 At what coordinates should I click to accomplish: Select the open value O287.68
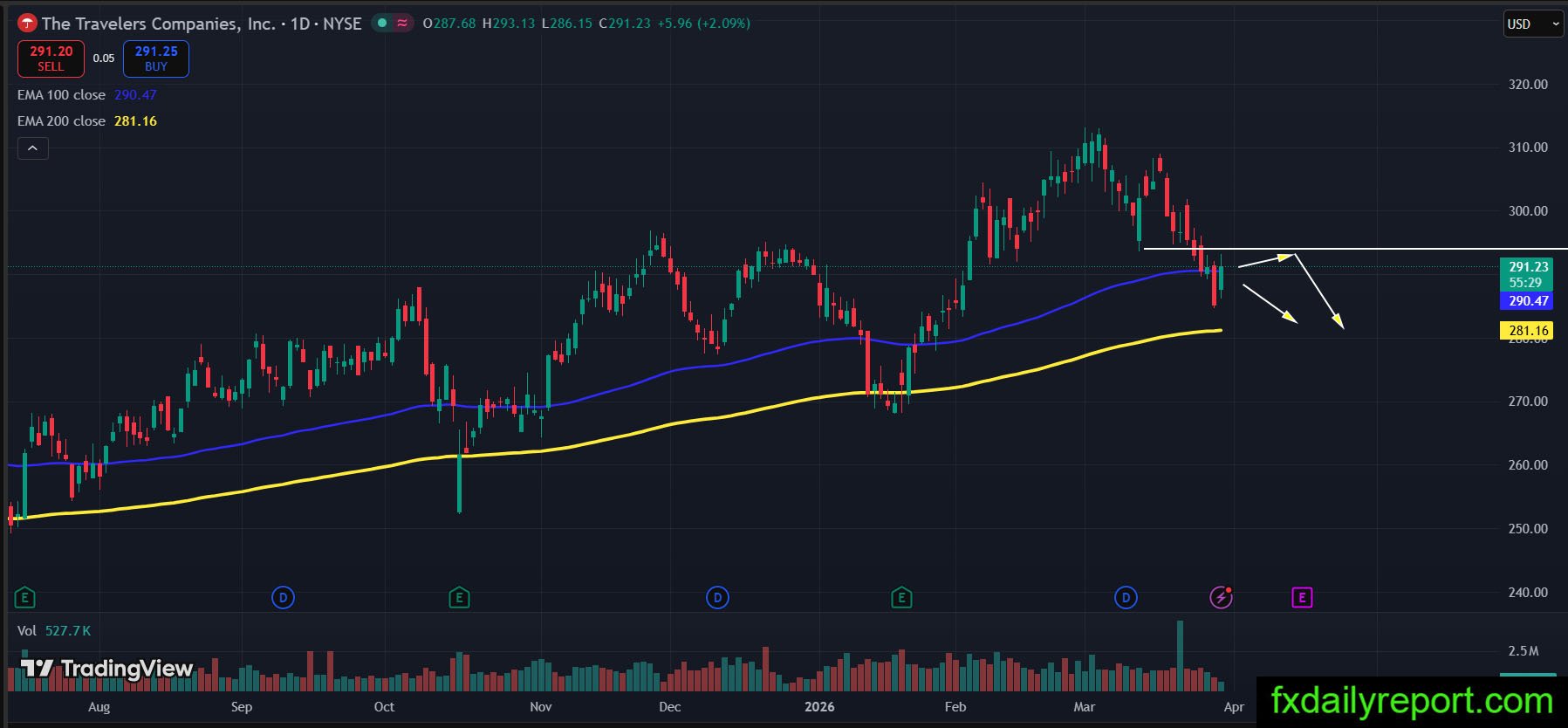(449, 24)
